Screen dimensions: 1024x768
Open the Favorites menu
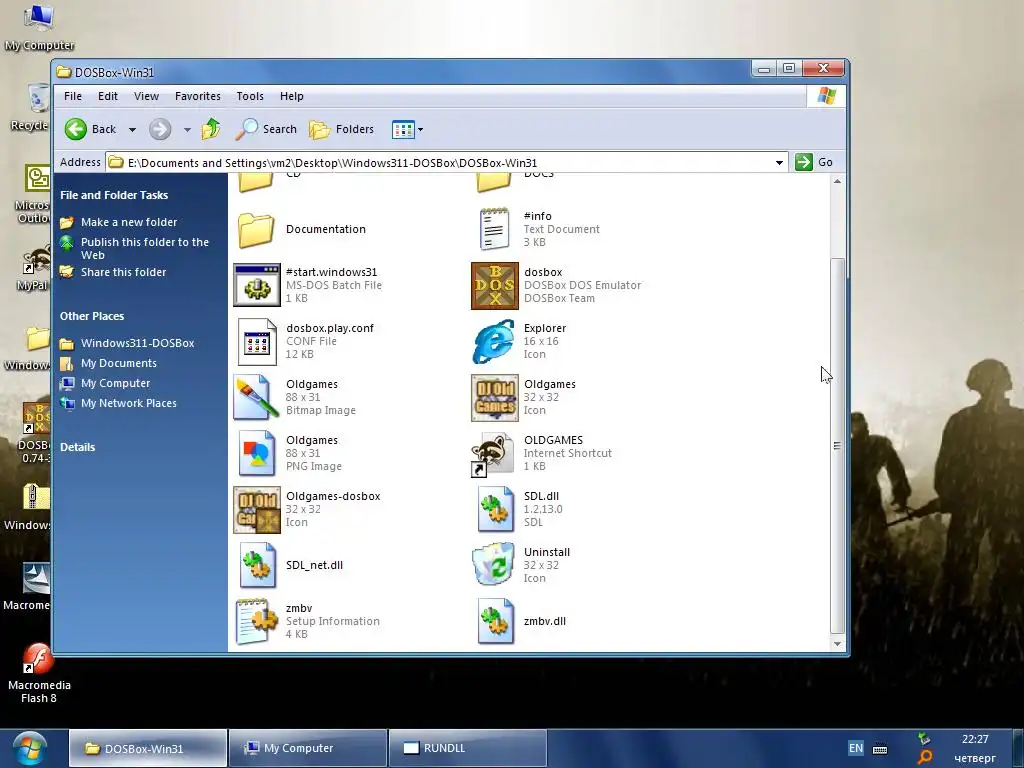197,96
